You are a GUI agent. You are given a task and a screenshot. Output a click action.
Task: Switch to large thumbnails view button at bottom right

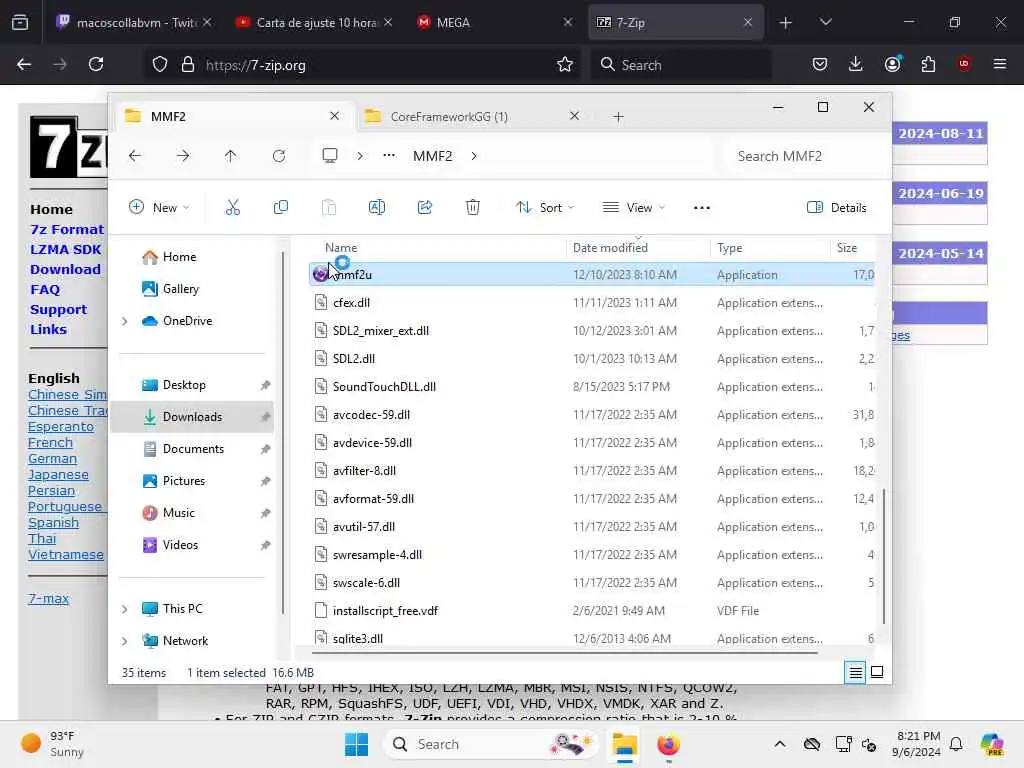[877, 672]
